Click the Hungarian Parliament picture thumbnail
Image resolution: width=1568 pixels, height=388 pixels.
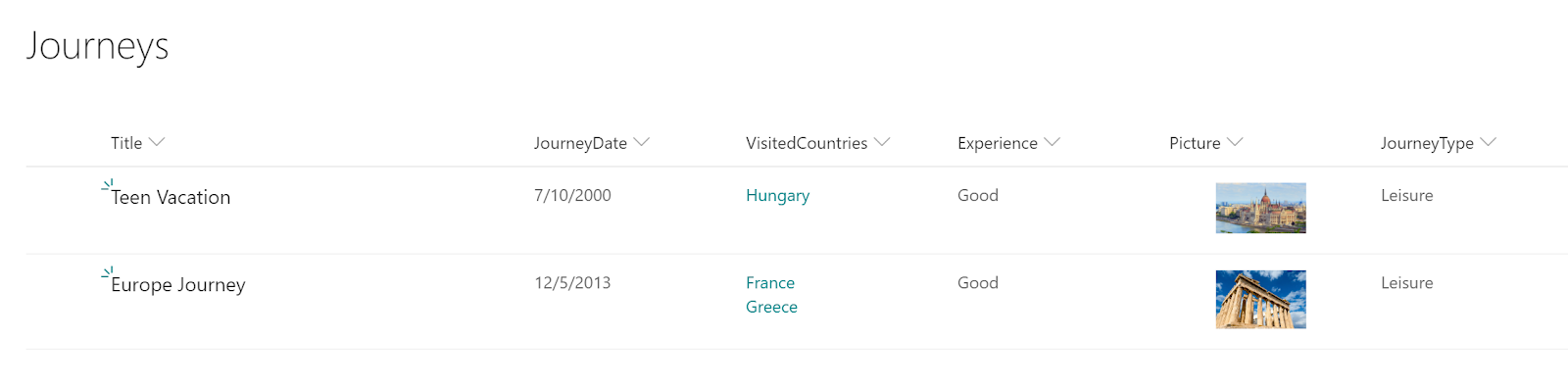[x=1260, y=208]
